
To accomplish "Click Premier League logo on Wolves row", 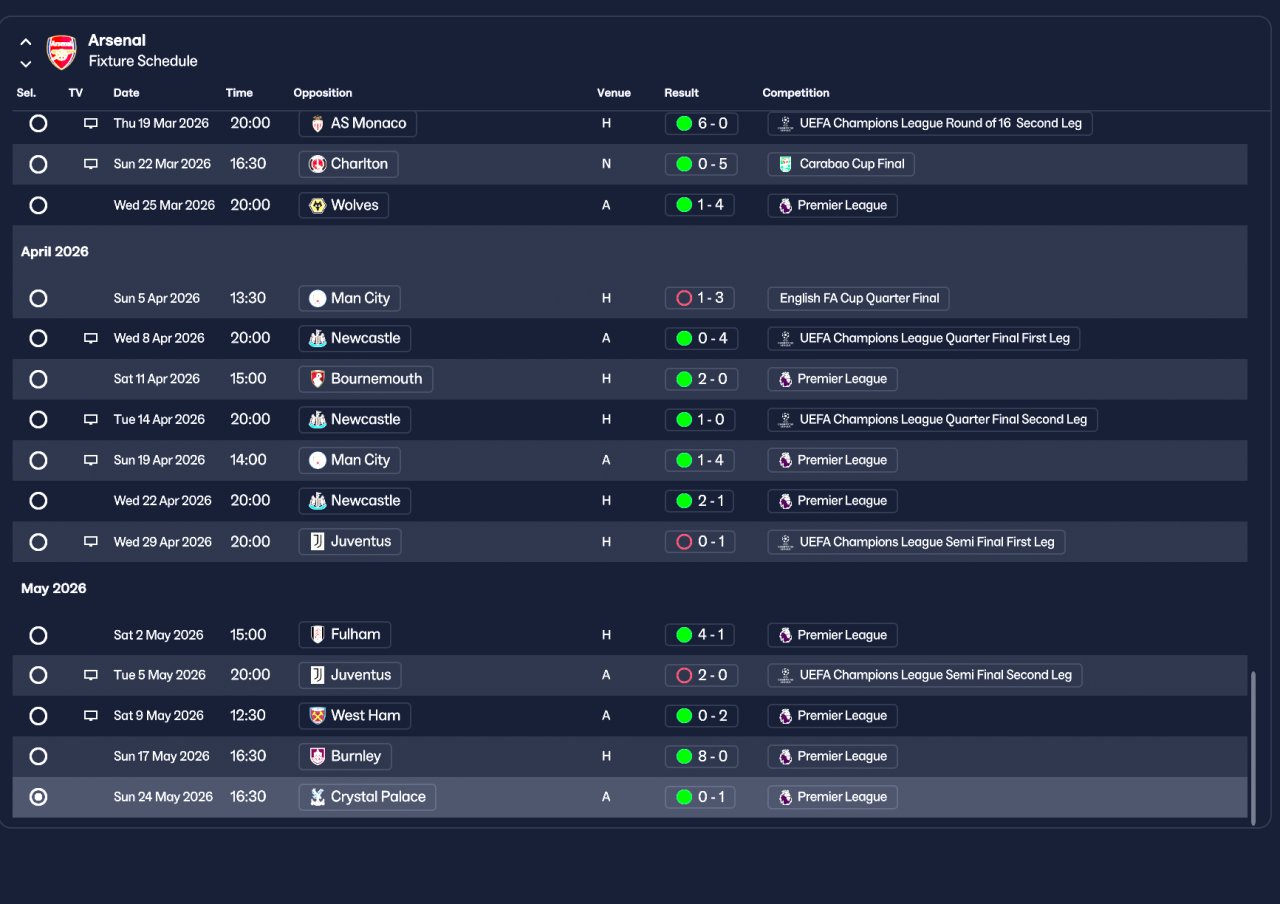I will [785, 205].
